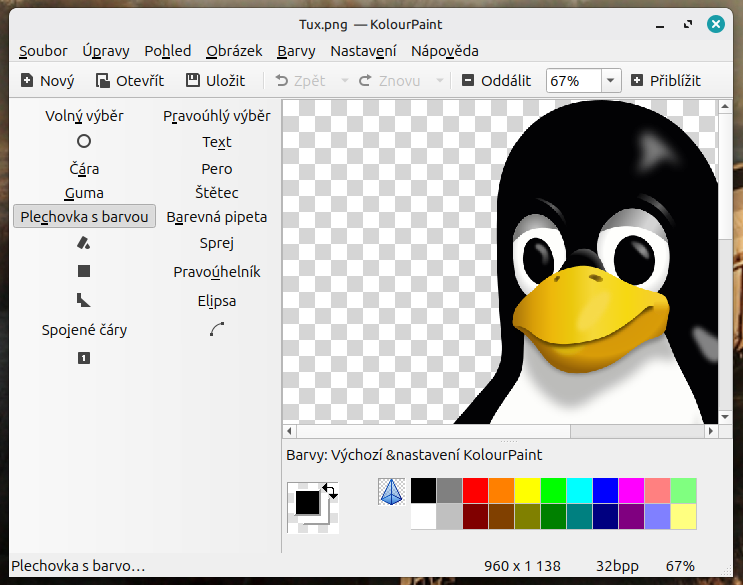This screenshot has width=743, height=585.
Task: Toggle the Plechovka s barvou tool
Action: pos(85,217)
